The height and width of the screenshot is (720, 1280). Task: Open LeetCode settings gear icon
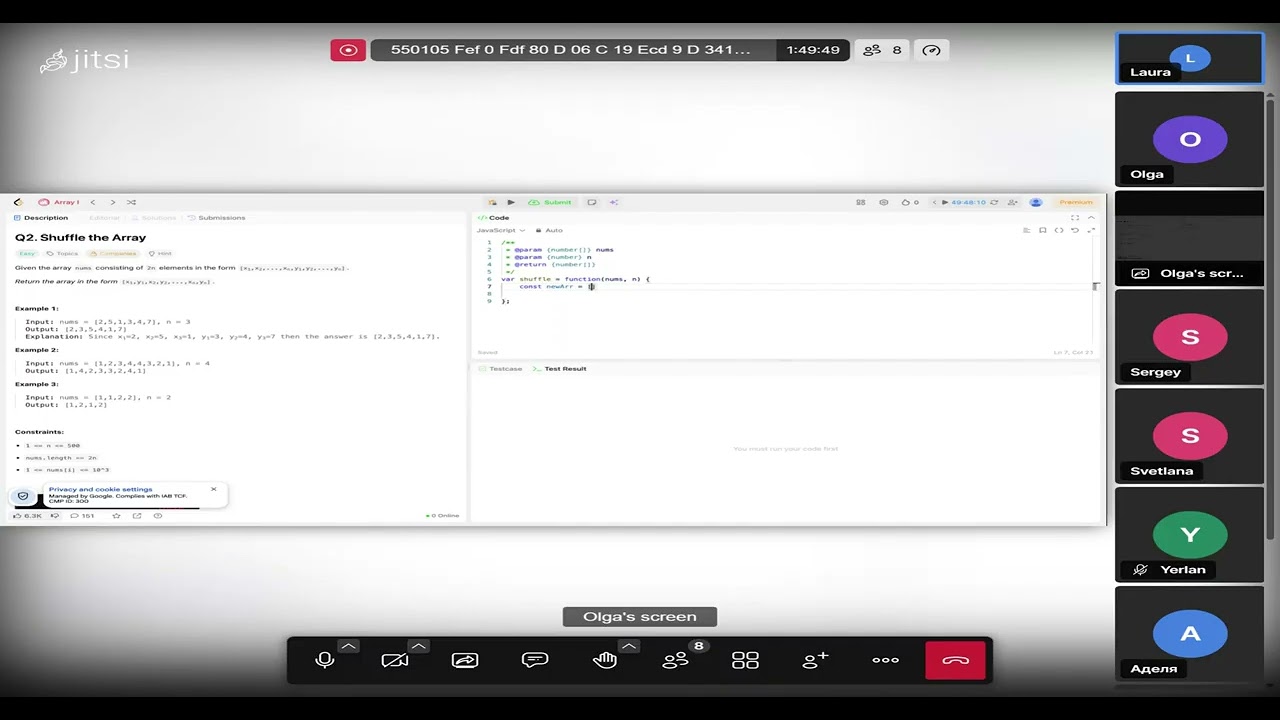point(883,202)
